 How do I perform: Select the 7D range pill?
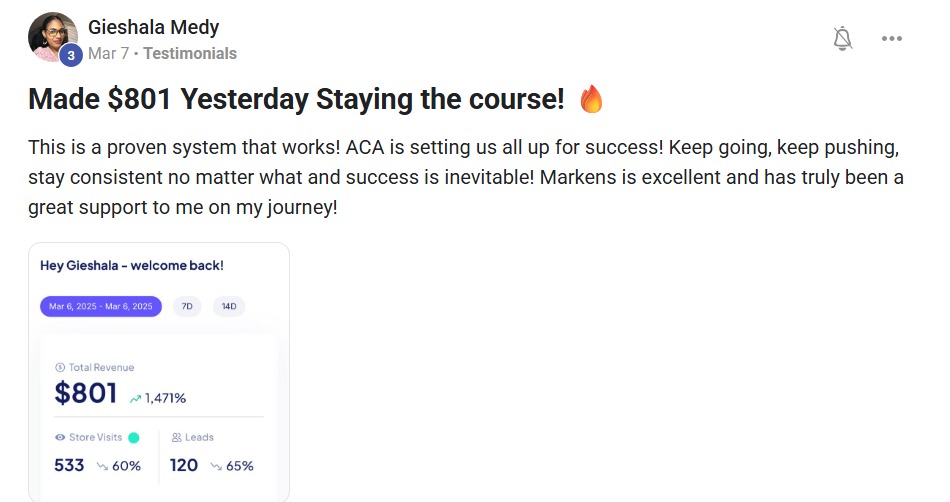(186, 306)
